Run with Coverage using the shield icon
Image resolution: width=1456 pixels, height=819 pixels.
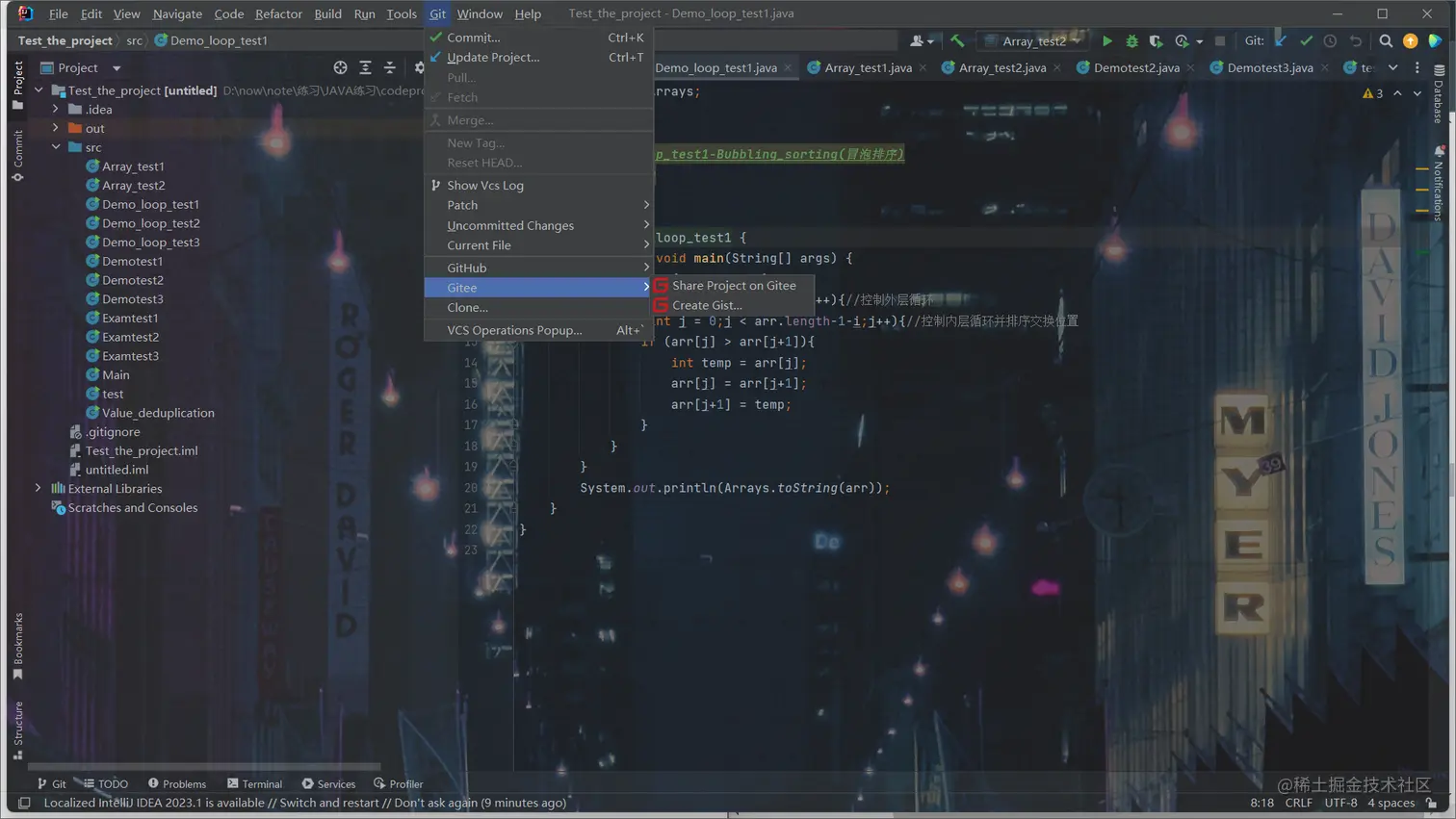click(x=1156, y=41)
